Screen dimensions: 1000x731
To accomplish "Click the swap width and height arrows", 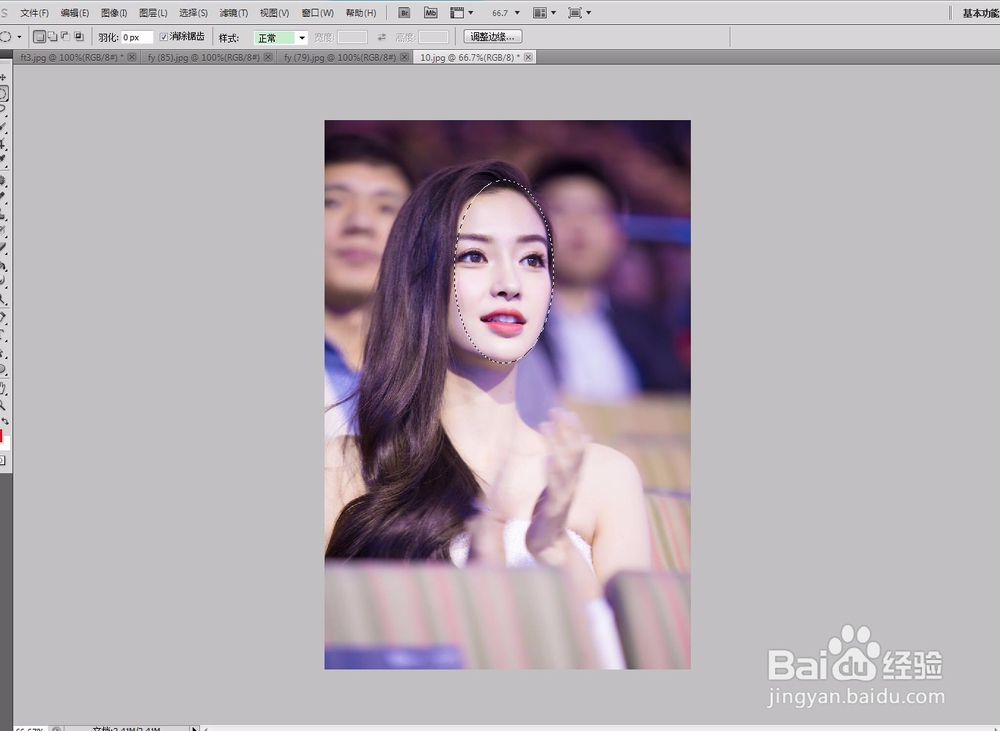I will coord(381,37).
